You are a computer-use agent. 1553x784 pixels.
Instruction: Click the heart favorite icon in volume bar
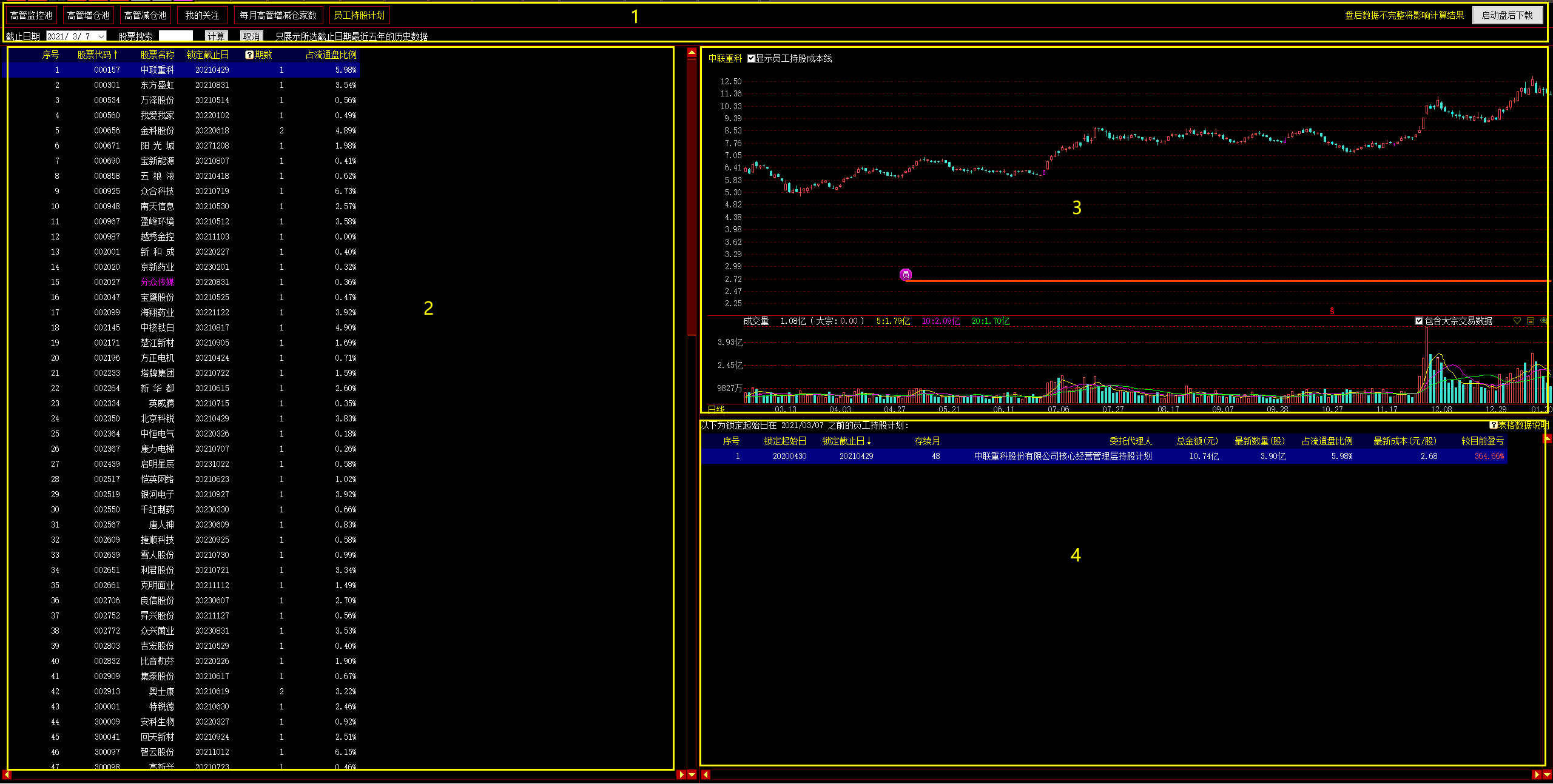pyautogui.click(x=1517, y=321)
